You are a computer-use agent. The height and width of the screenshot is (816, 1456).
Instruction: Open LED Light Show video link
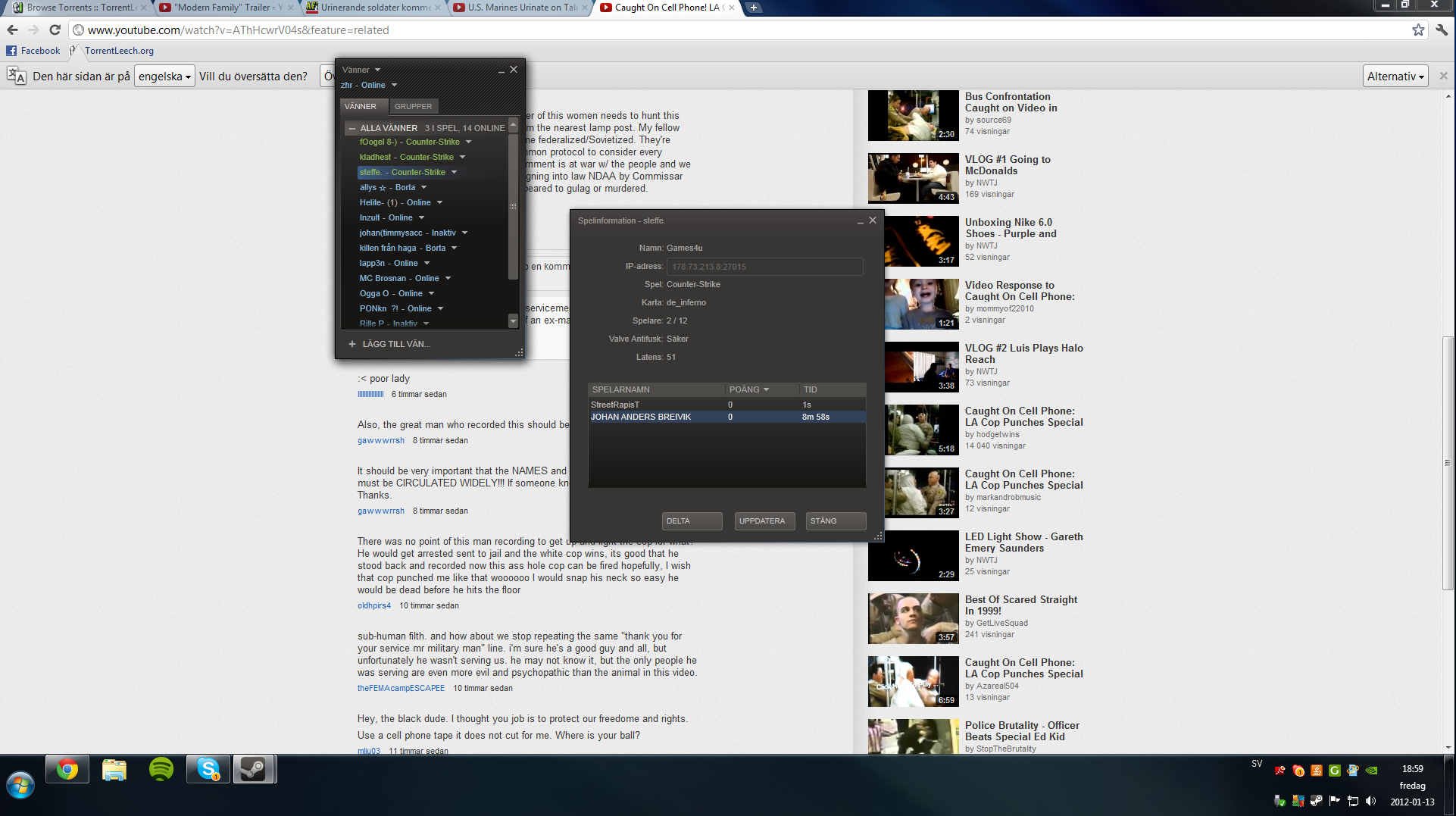[1023, 542]
